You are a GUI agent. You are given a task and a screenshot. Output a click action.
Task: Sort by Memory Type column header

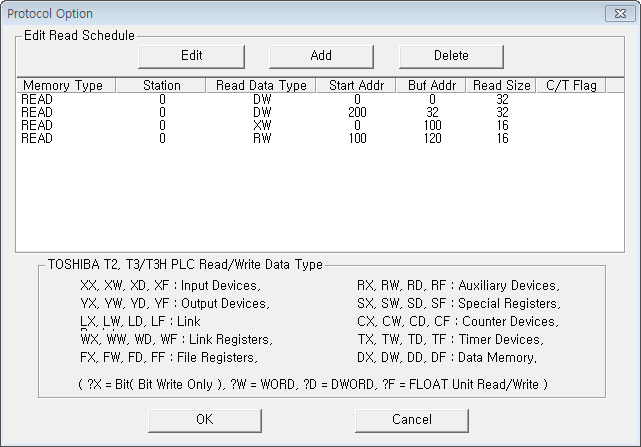66,85
